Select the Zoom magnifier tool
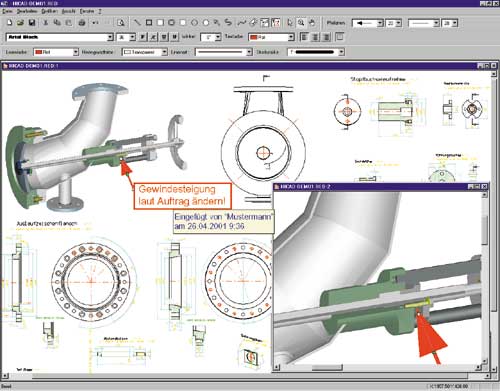Viewport: 500px width, 391px height. [x=301, y=23]
